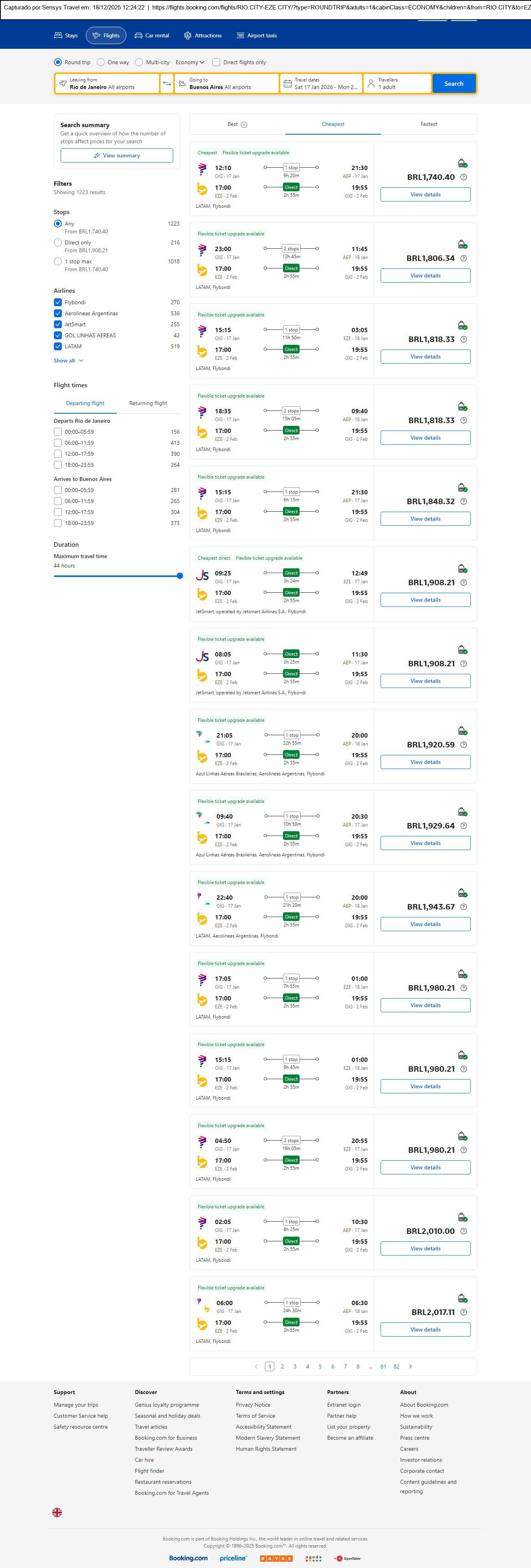Switch to the Returning flight tab
Screen dimensions: 531x1568
148,403
